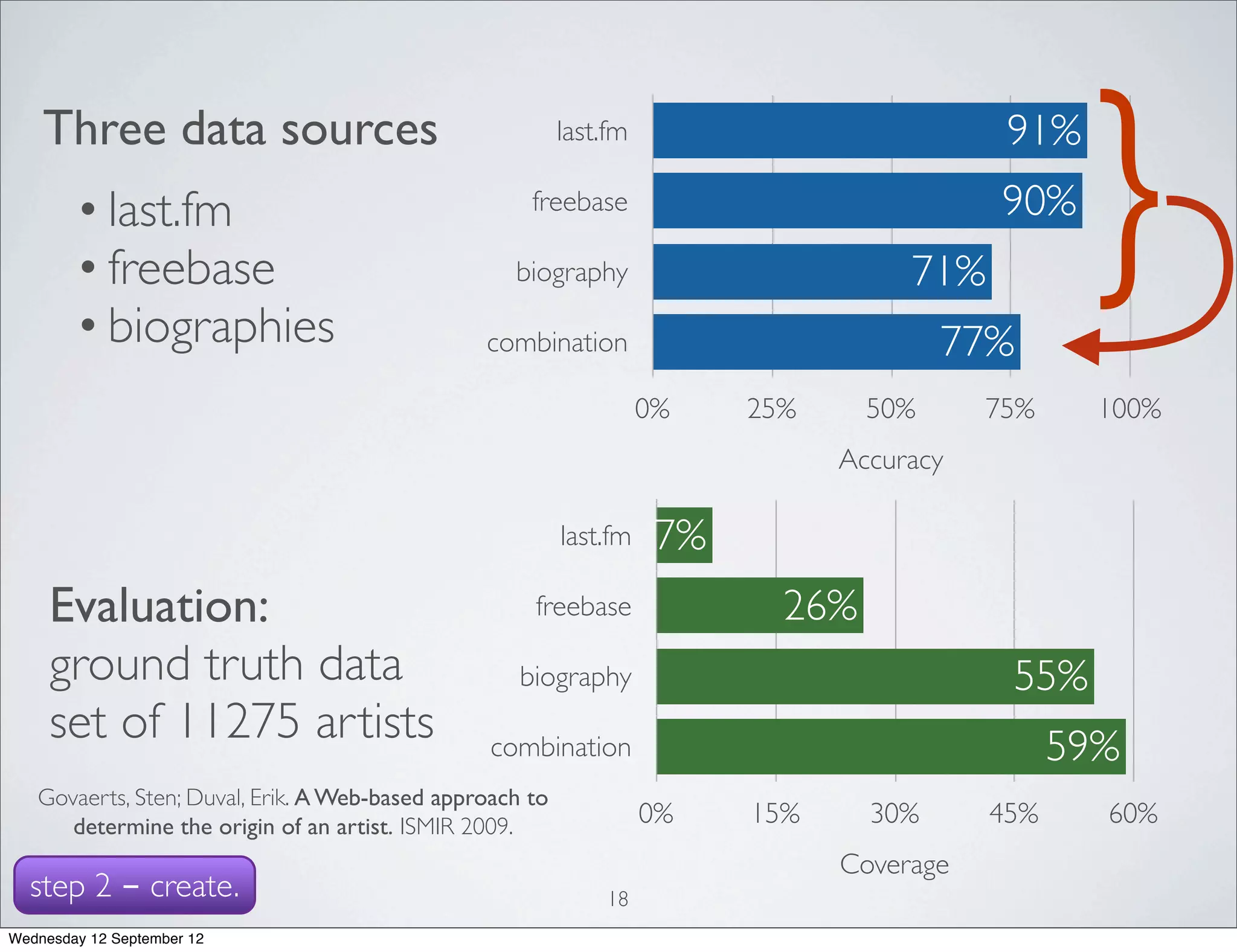The image size is (1237, 952).
Task: Click the 'Evaluation:' heading
Action: (x=159, y=606)
